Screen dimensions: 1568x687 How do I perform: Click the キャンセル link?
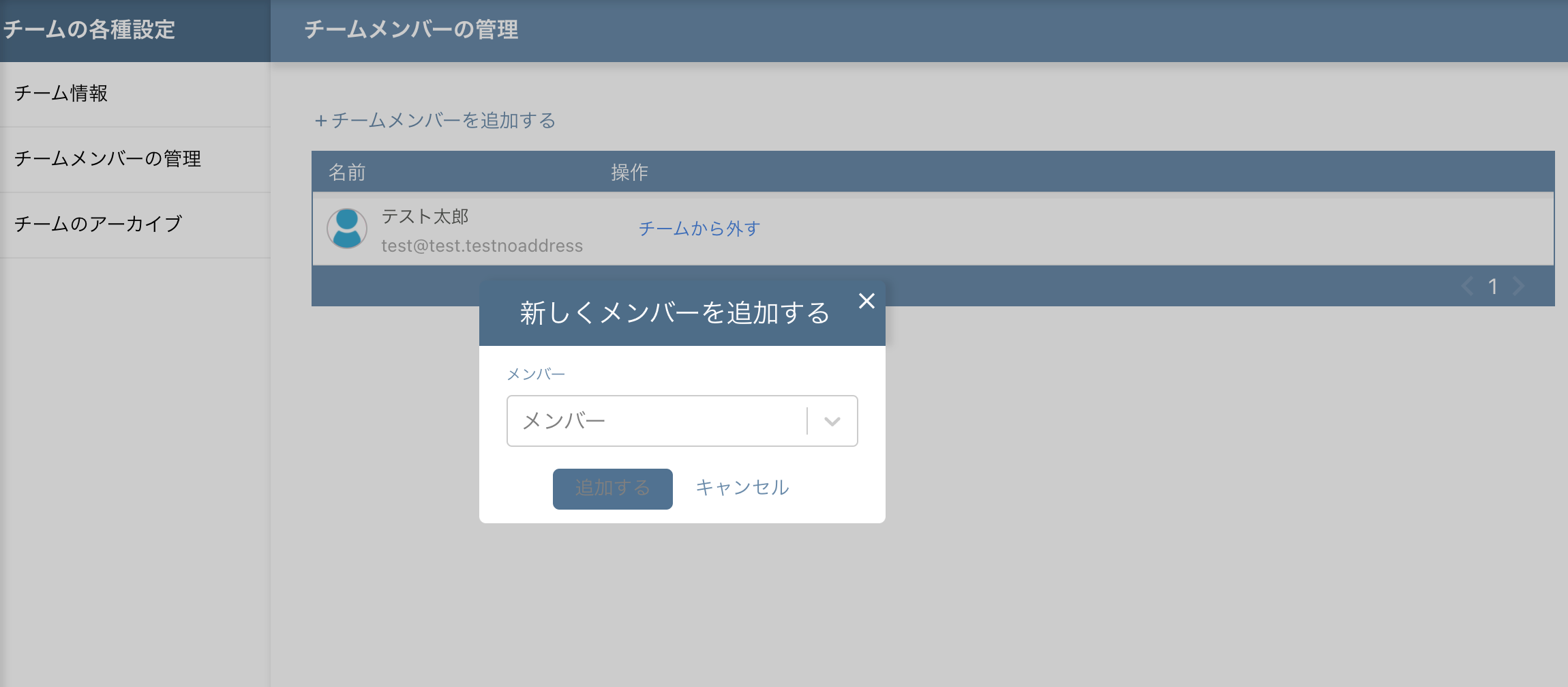(741, 487)
